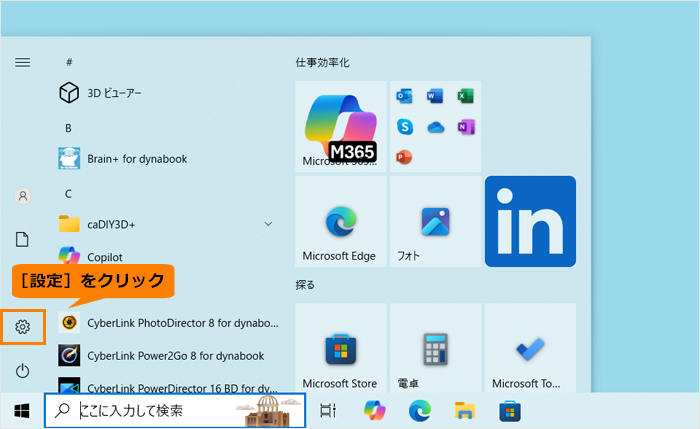Open PowerPoint in the Office tile group

(404, 157)
